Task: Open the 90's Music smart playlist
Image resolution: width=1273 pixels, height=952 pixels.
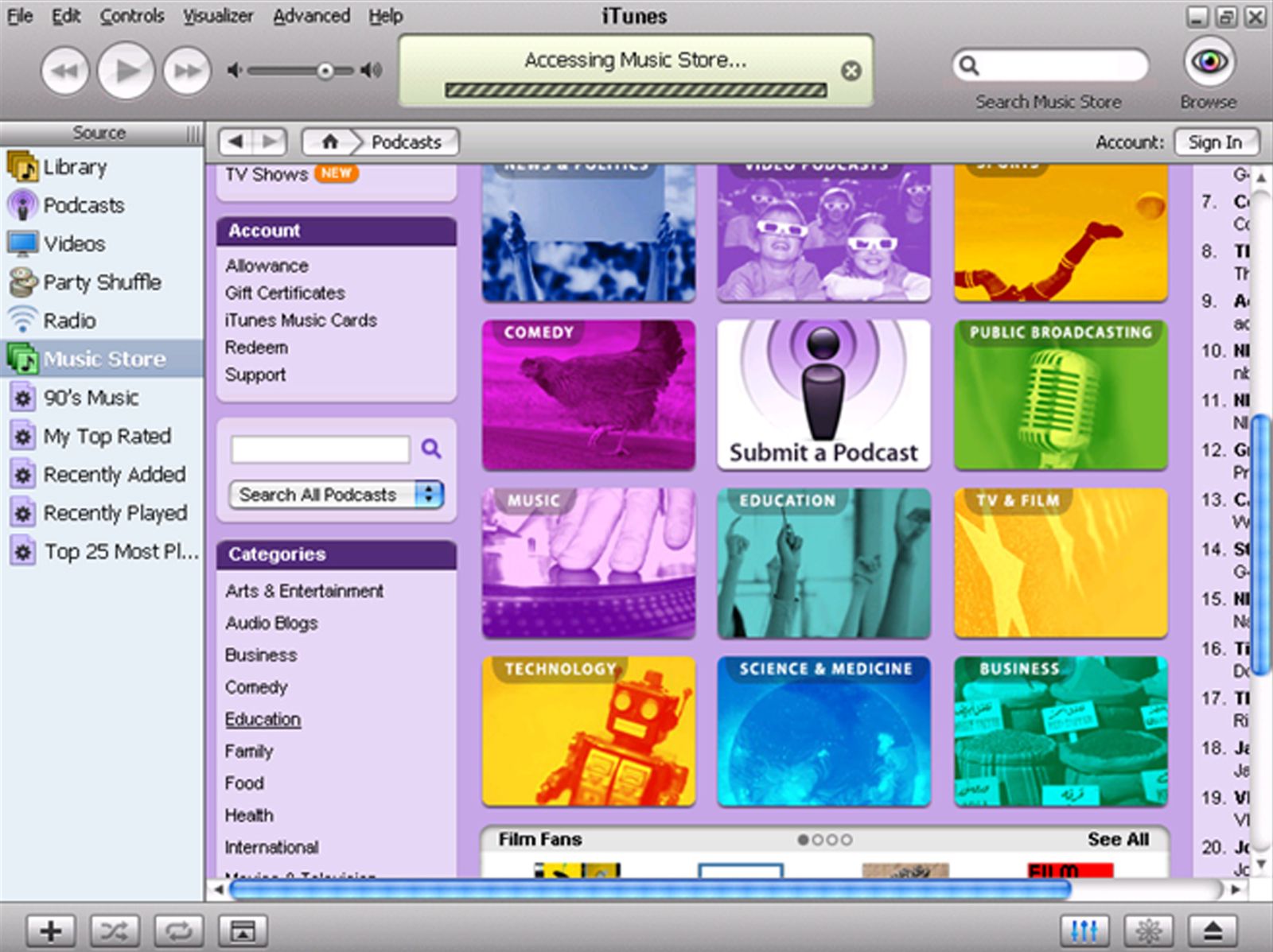Action: (x=102, y=398)
